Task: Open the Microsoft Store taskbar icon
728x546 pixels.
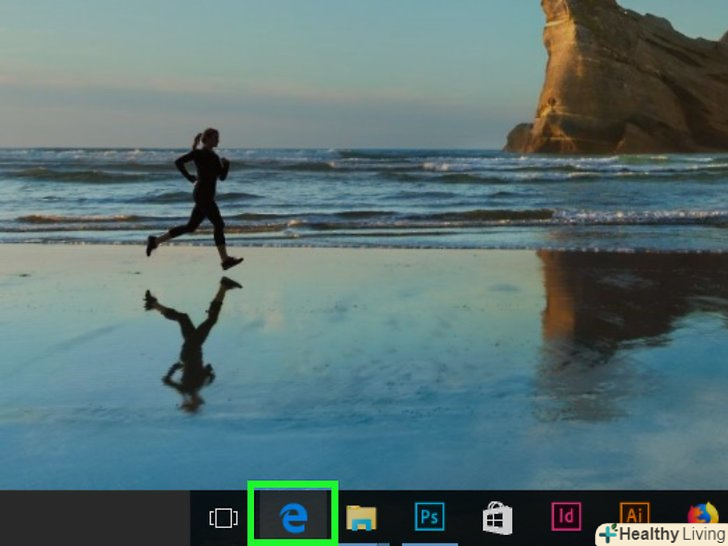Action: coord(497,517)
